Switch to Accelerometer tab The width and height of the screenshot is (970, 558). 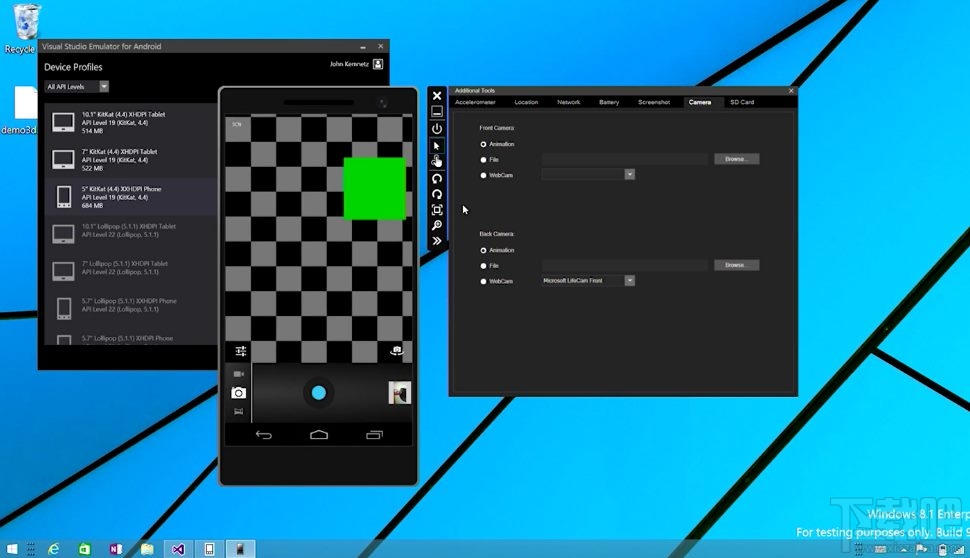(475, 102)
